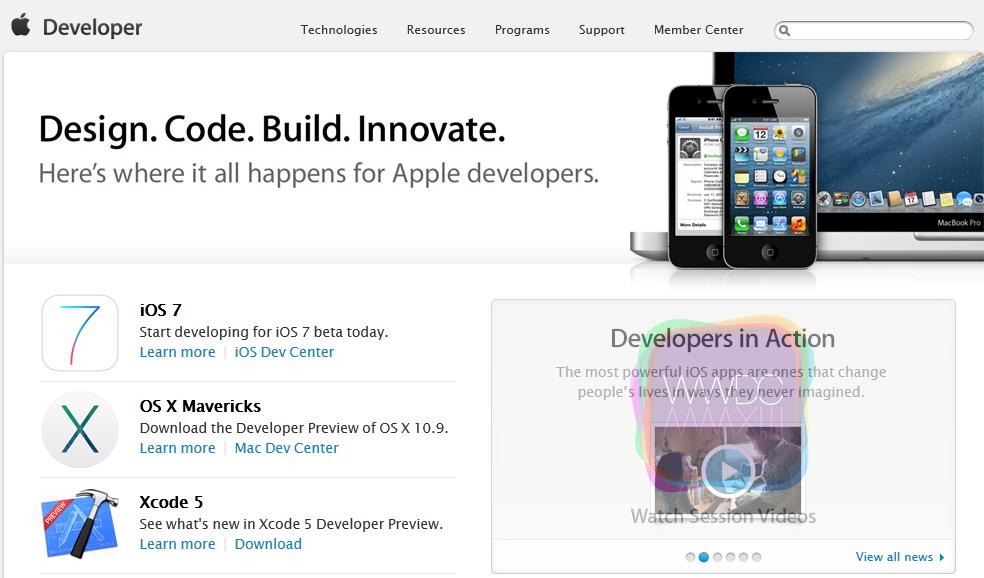Select the fourth carousel dot
The width and height of the screenshot is (984, 578).
tap(730, 557)
